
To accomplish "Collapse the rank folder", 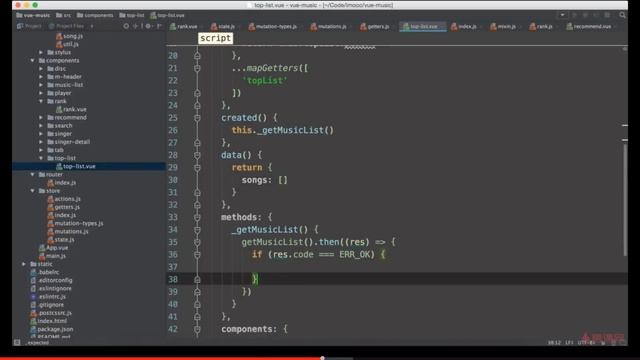I will coord(41,101).
